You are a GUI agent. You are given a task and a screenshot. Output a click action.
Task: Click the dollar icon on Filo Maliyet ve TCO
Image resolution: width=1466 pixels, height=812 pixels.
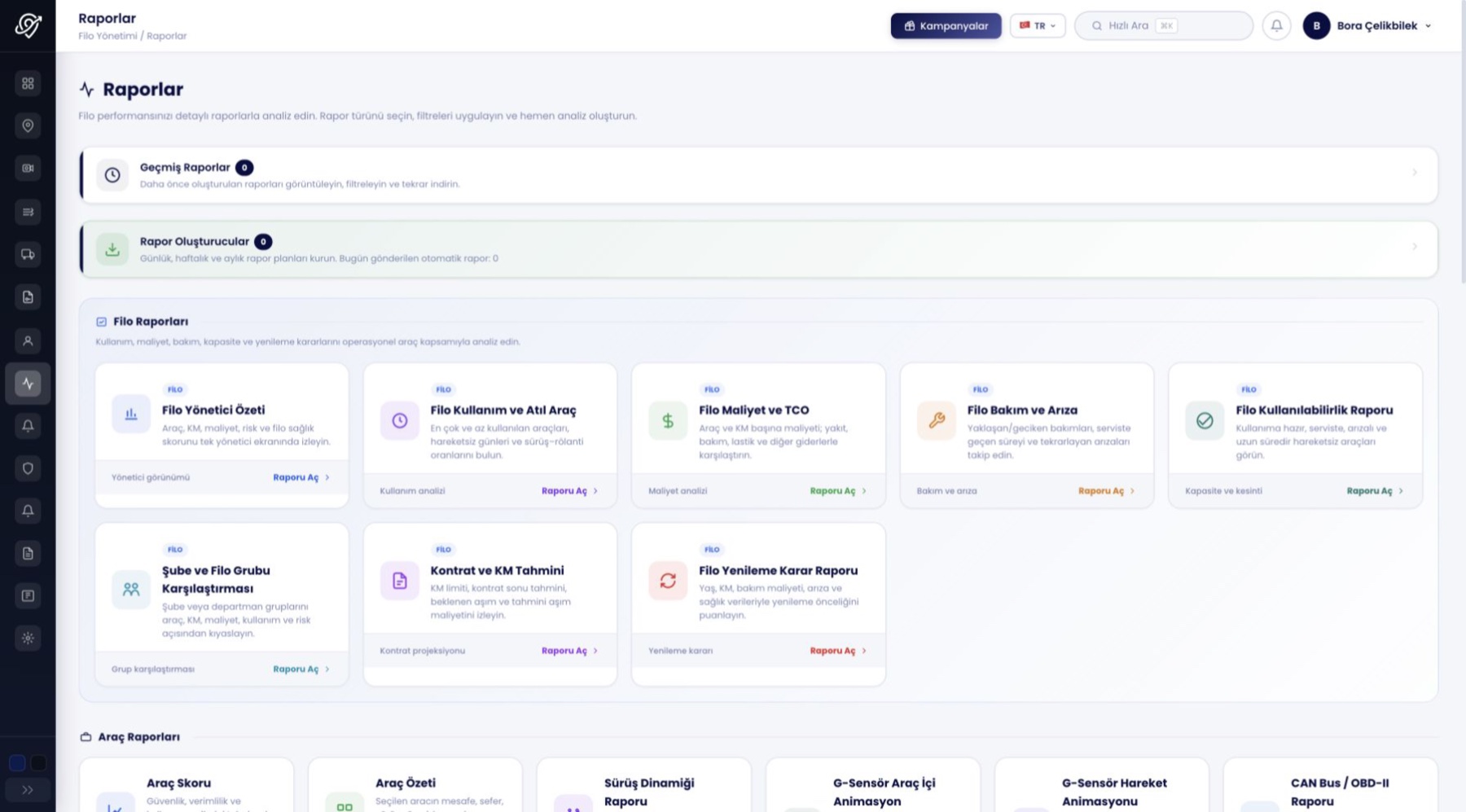point(668,421)
